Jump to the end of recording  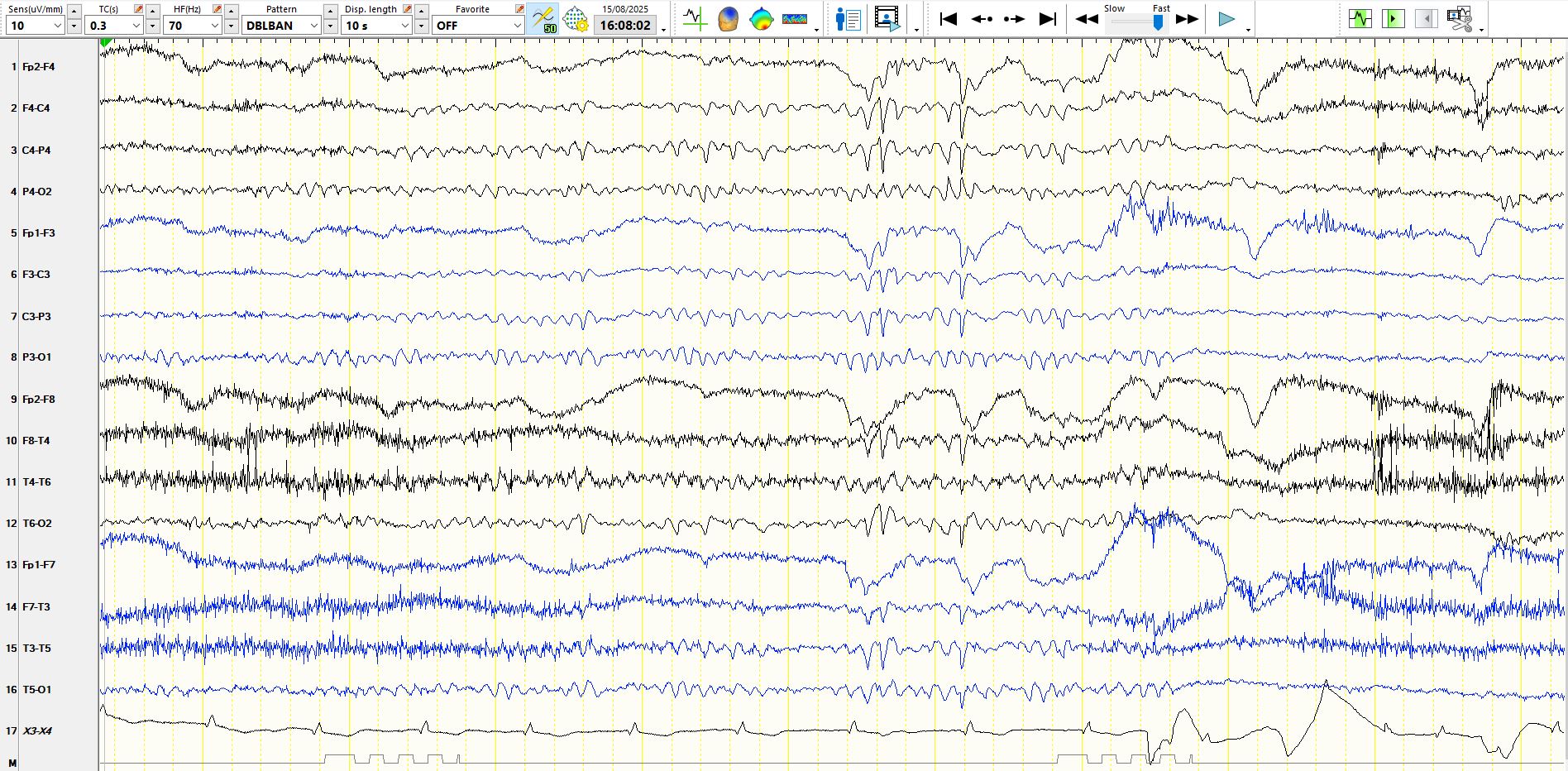coord(1048,18)
